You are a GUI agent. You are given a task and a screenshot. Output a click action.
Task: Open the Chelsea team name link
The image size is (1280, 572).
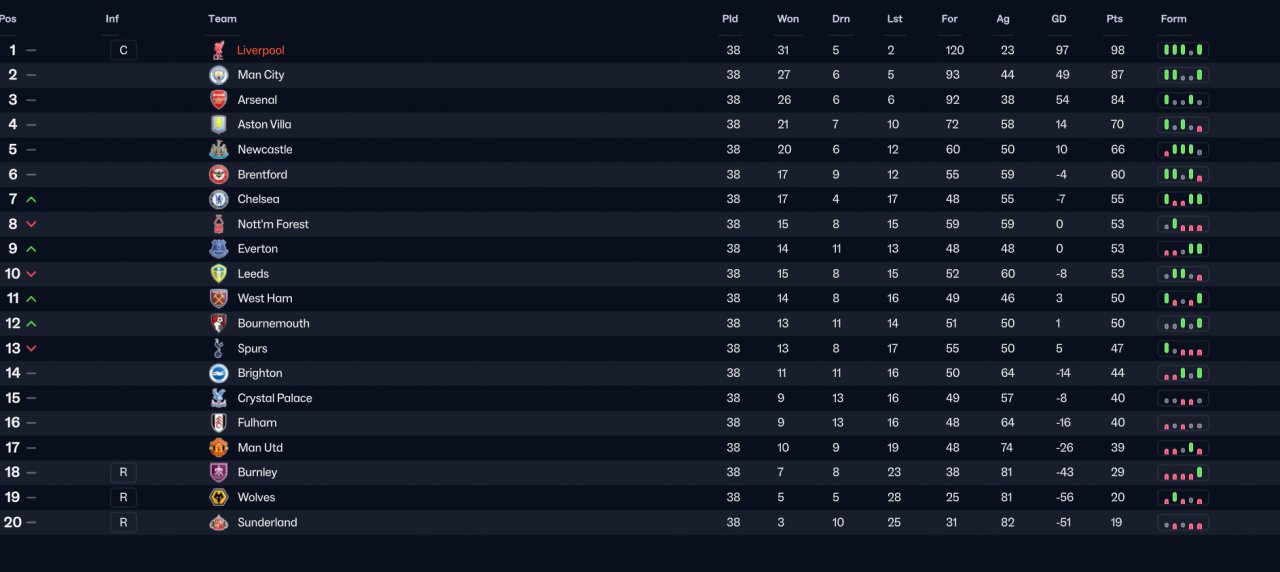[x=258, y=199]
